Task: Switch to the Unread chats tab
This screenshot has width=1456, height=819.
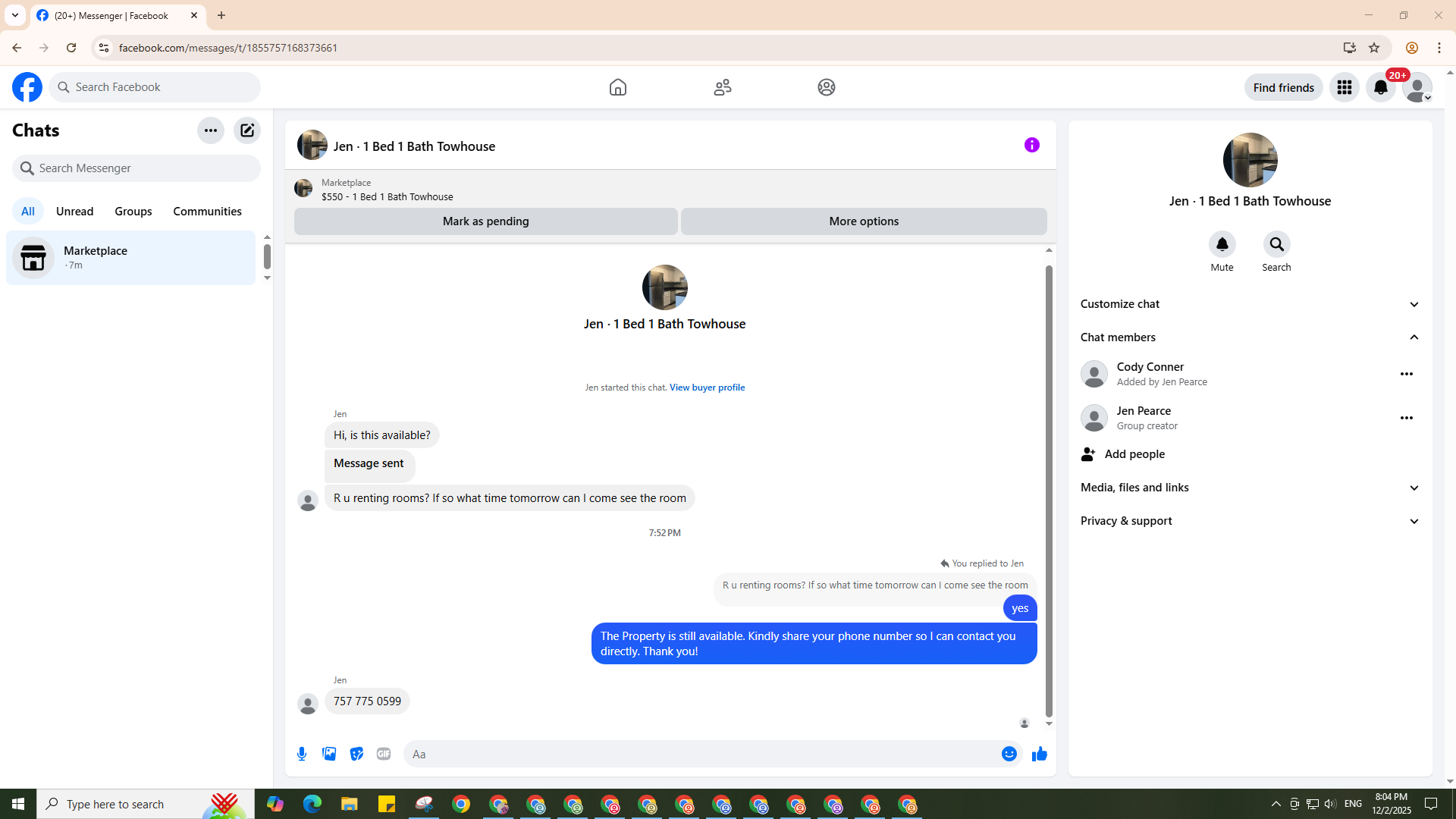Action: click(74, 212)
